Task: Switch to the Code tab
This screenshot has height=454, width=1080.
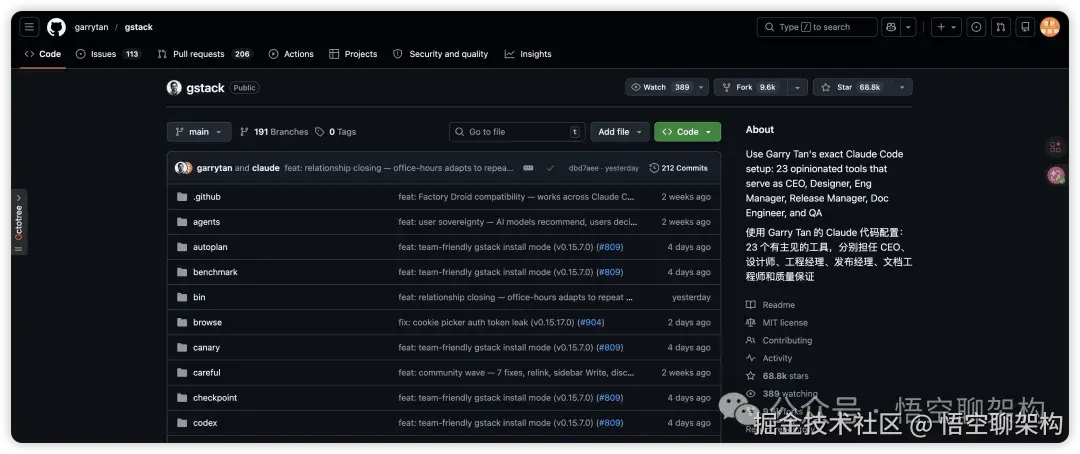Action: [x=43, y=54]
